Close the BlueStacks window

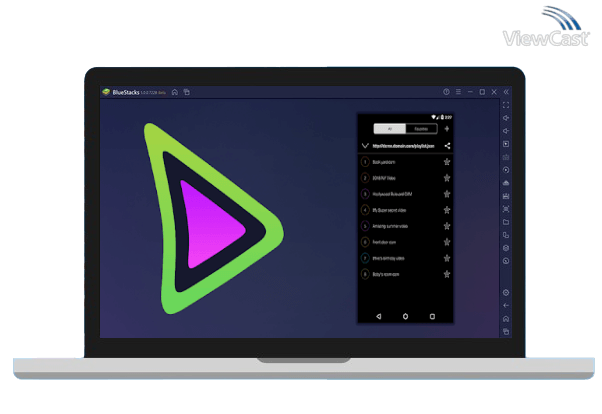point(494,92)
